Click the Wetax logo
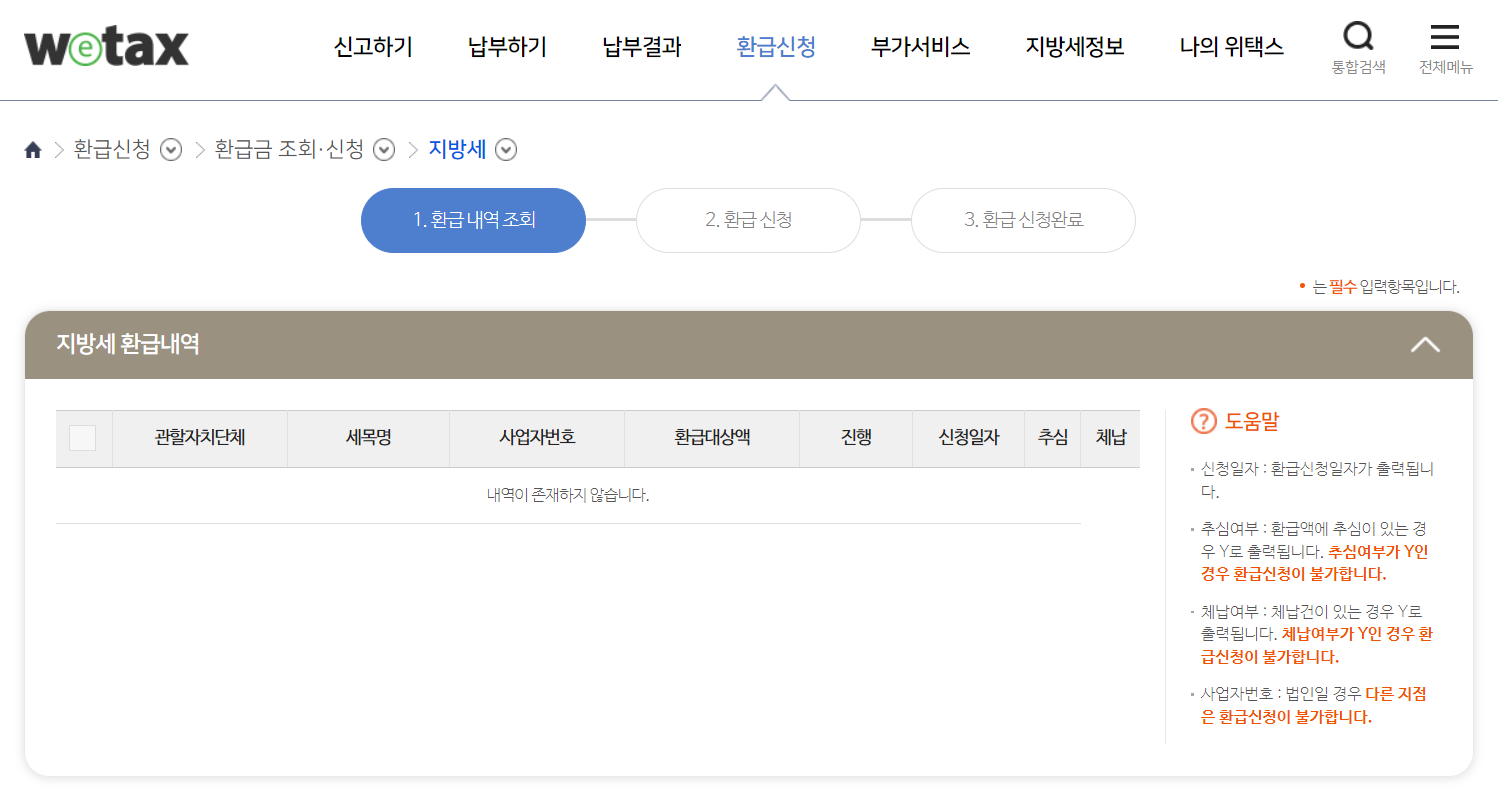Viewport: 1498px width, 811px height. tap(105, 46)
